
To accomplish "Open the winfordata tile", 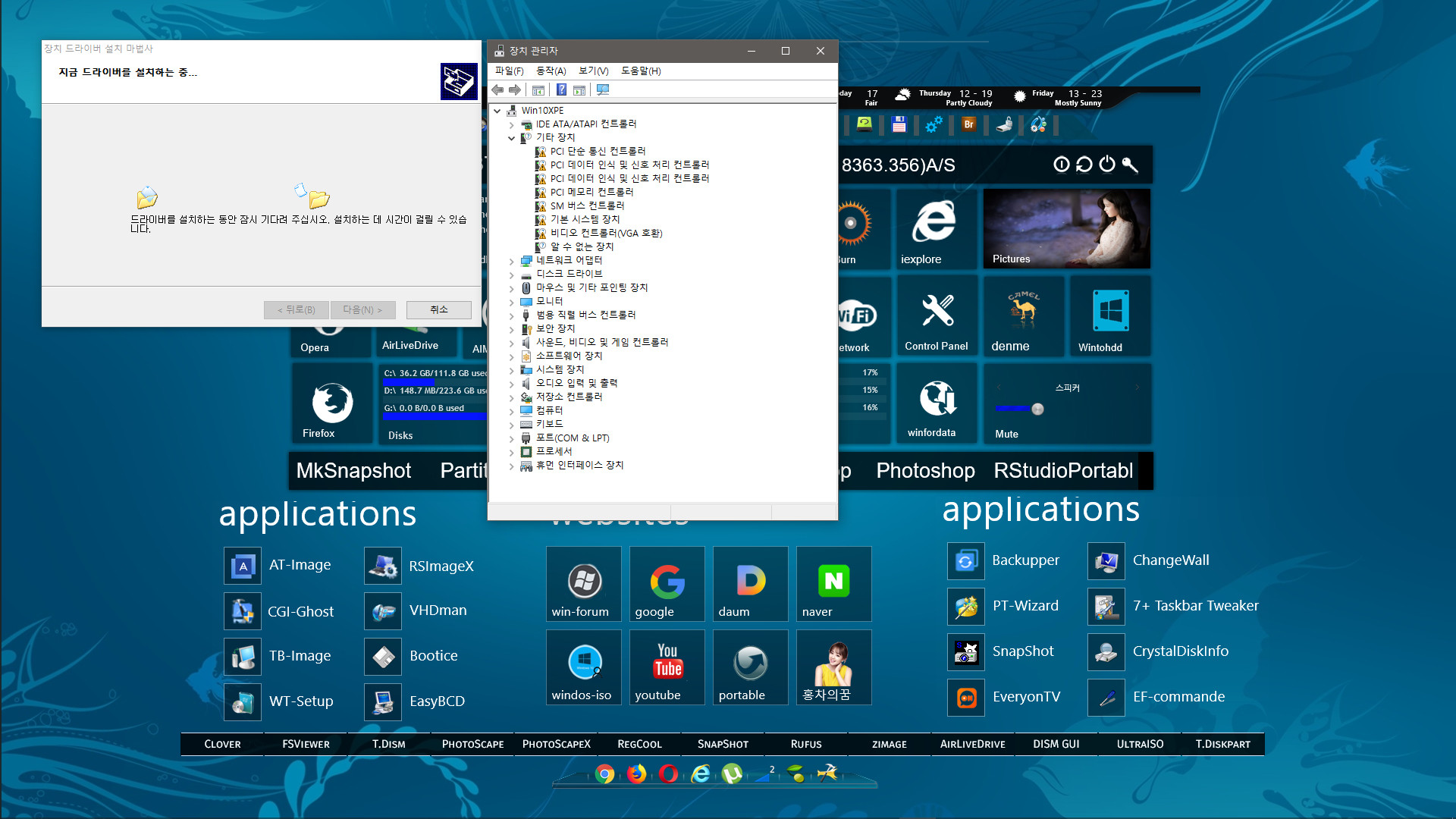I will [937, 403].
